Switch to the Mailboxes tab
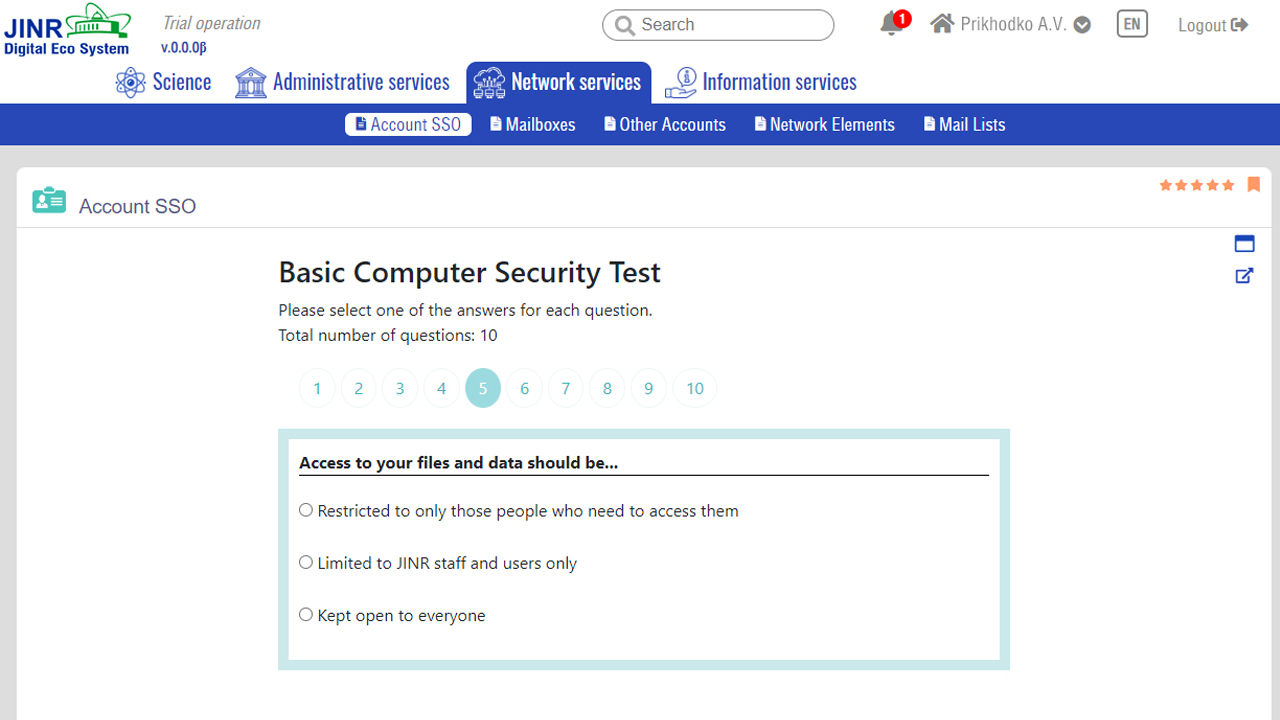The width and height of the screenshot is (1280, 720). click(533, 124)
